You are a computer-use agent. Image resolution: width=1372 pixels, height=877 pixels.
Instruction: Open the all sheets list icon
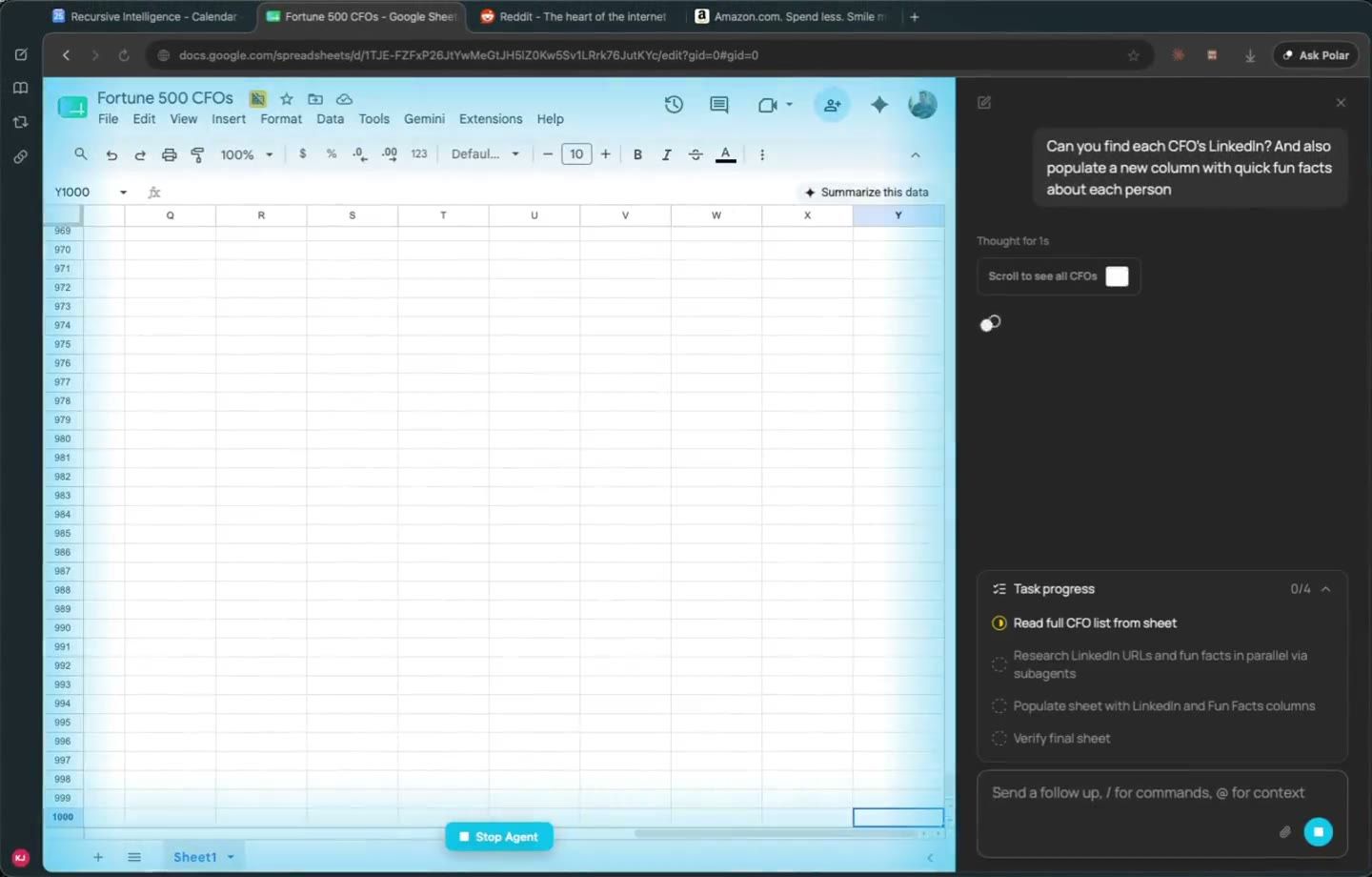click(134, 857)
